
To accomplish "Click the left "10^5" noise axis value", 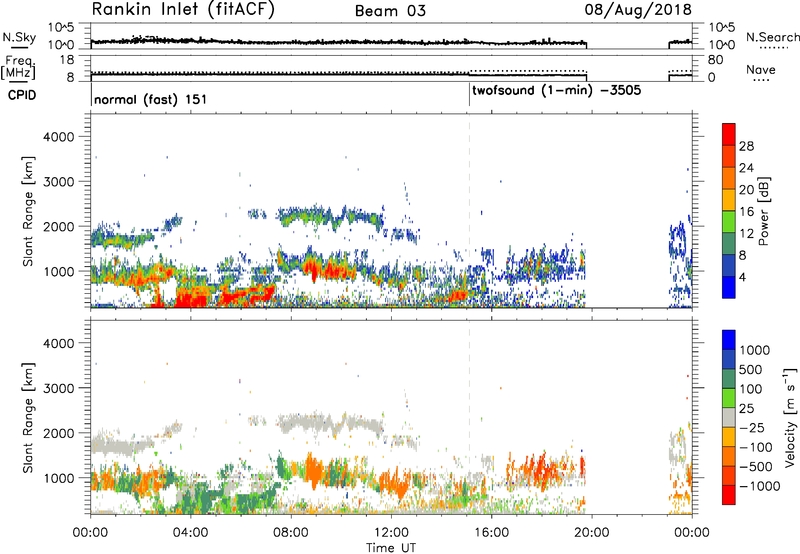I will (61, 27).
